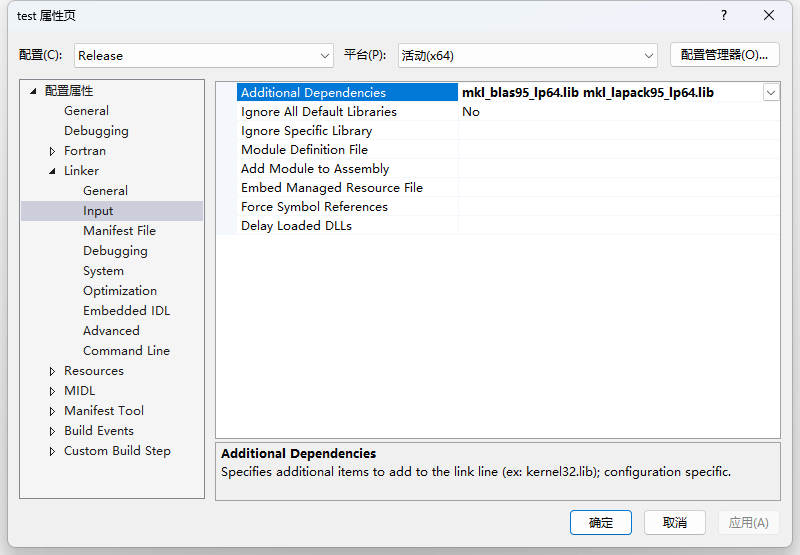The width and height of the screenshot is (800, 555).
Task: Open the Additional Dependencies value dropdown arrow
Action: [x=771, y=93]
